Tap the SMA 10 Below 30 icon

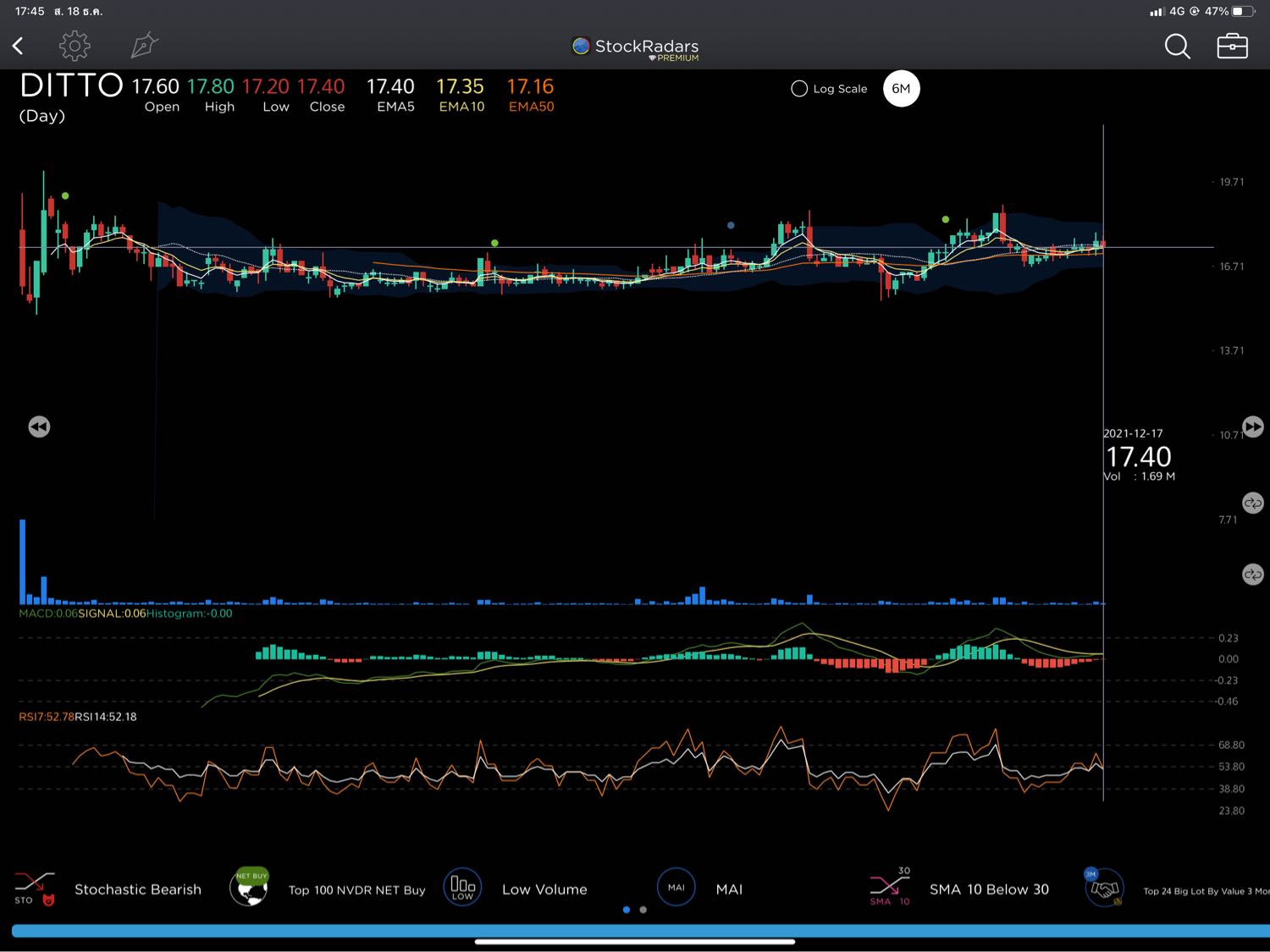tap(890, 889)
